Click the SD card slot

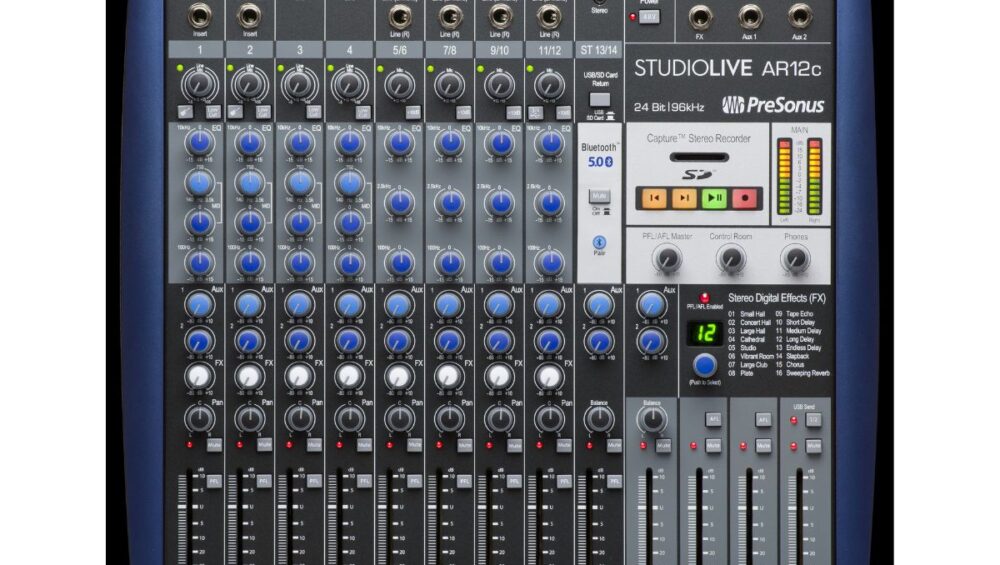pyautogui.click(x=699, y=158)
